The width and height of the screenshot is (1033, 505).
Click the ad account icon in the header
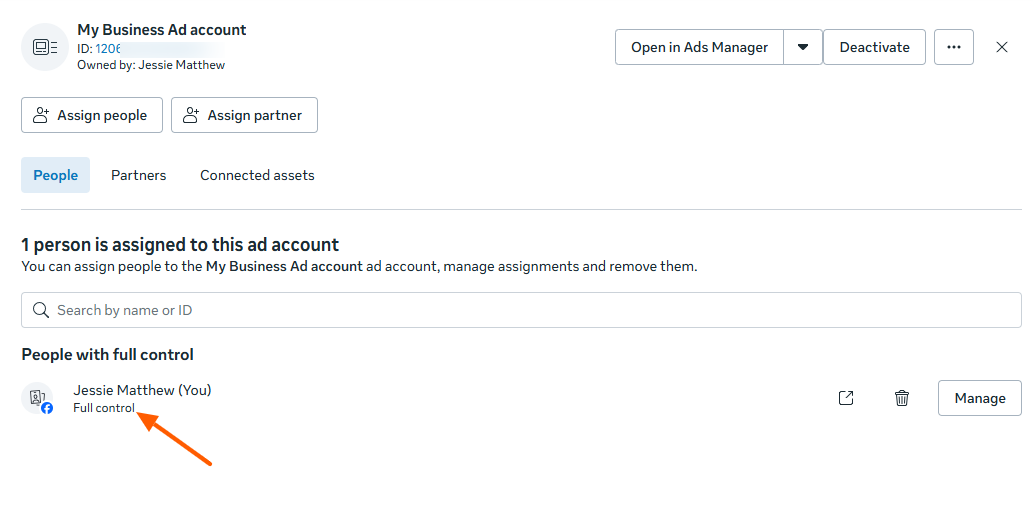(45, 47)
